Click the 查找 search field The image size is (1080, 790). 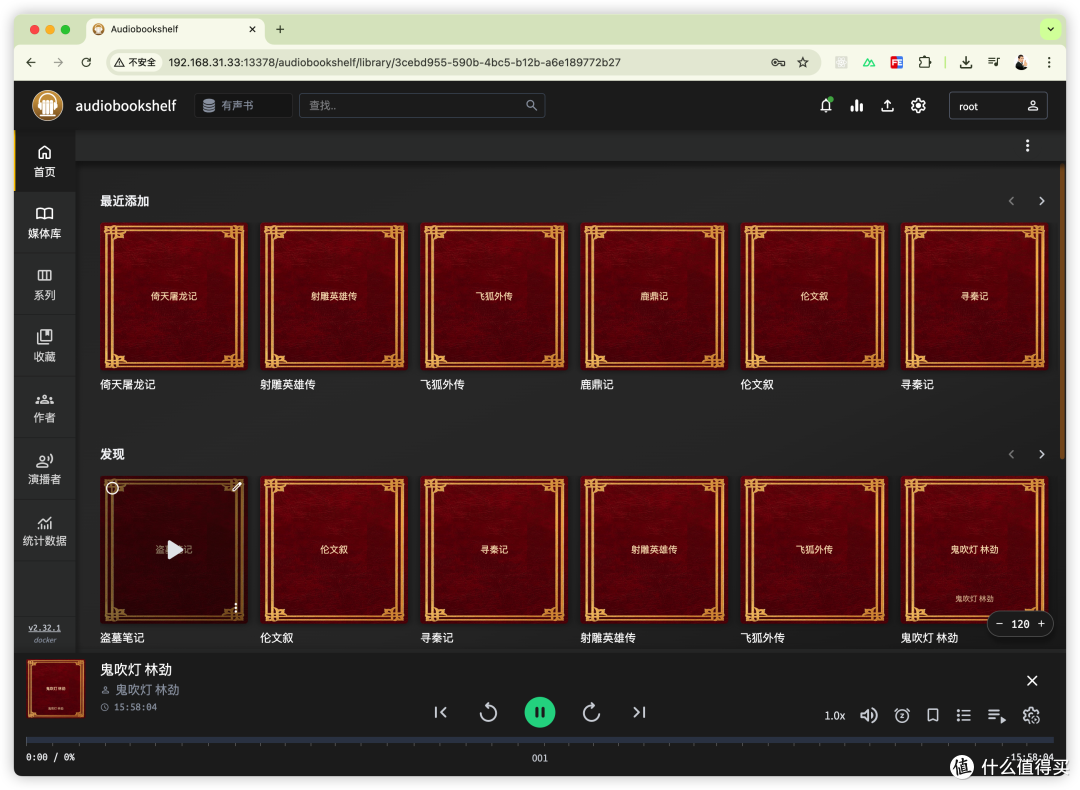[420, 106]
